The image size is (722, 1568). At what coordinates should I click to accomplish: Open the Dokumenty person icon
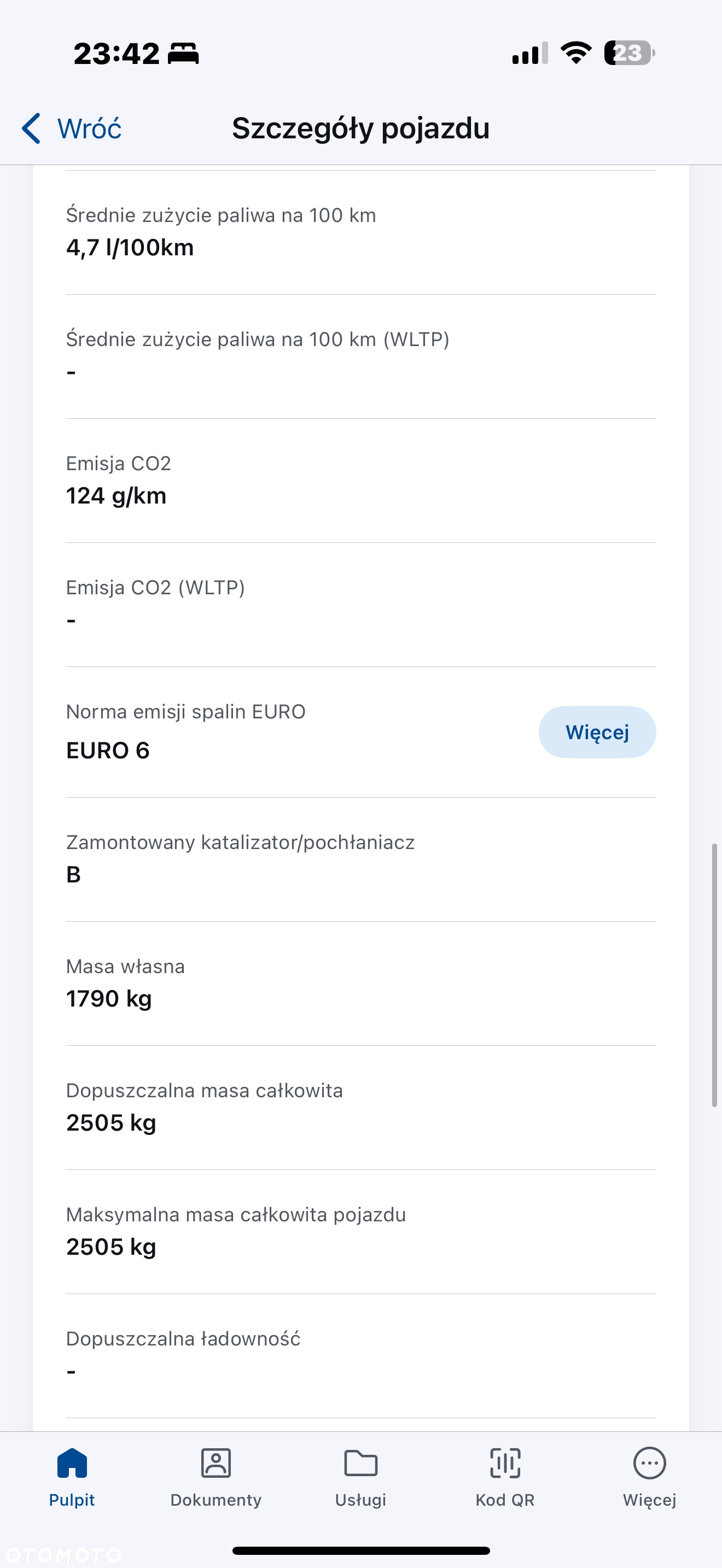[x=216, y=1462]
